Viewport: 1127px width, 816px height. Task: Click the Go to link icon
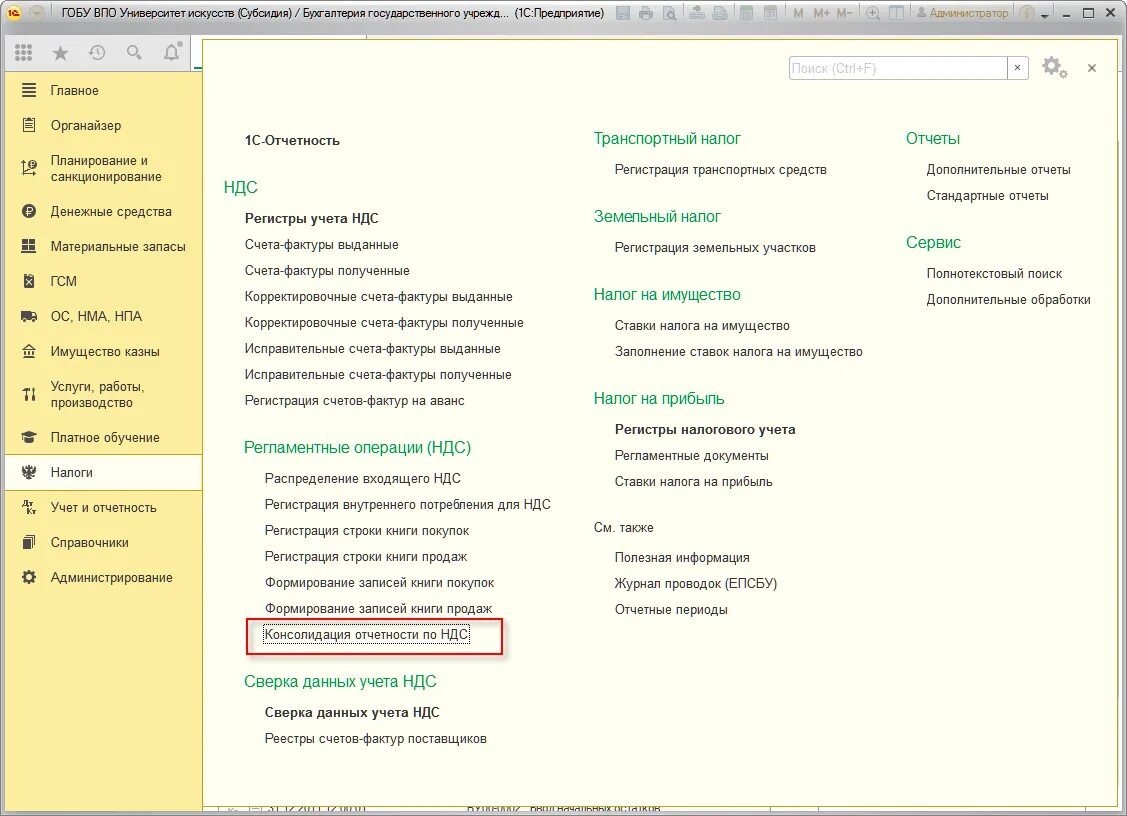point(719,13)
